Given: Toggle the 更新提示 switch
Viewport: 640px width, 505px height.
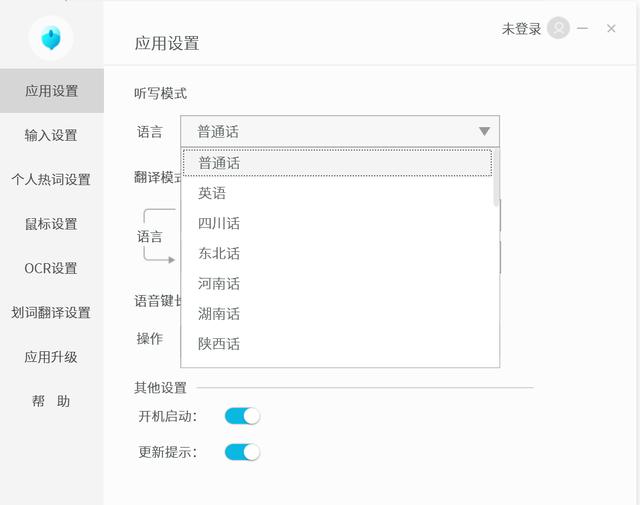Looking at the screenshot, I should pos(242,452).
